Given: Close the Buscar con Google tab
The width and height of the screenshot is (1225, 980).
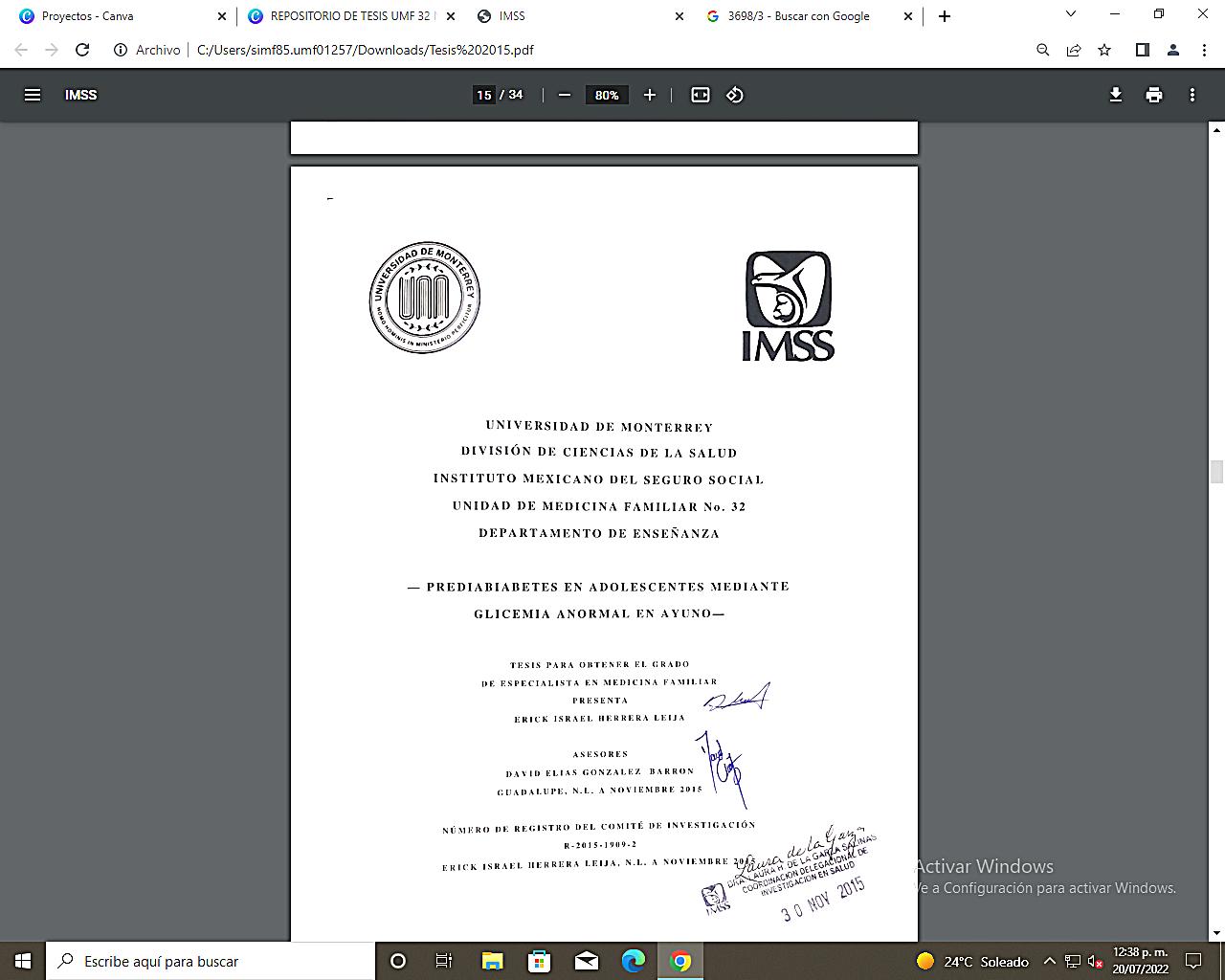Looking at the screenshot, I should (x=908, y=16).
